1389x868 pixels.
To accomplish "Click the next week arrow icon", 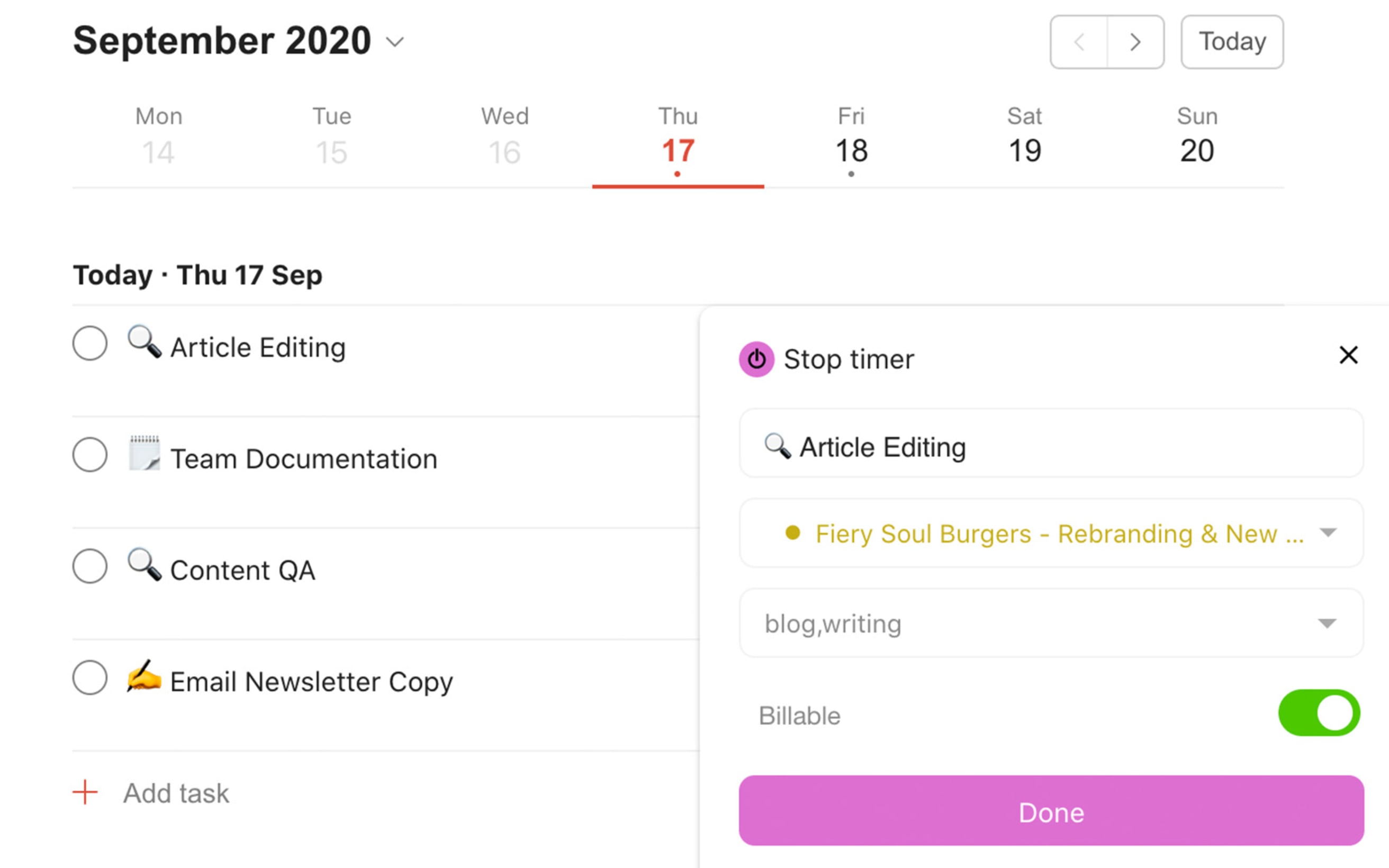I will [x=1134, y=42].
